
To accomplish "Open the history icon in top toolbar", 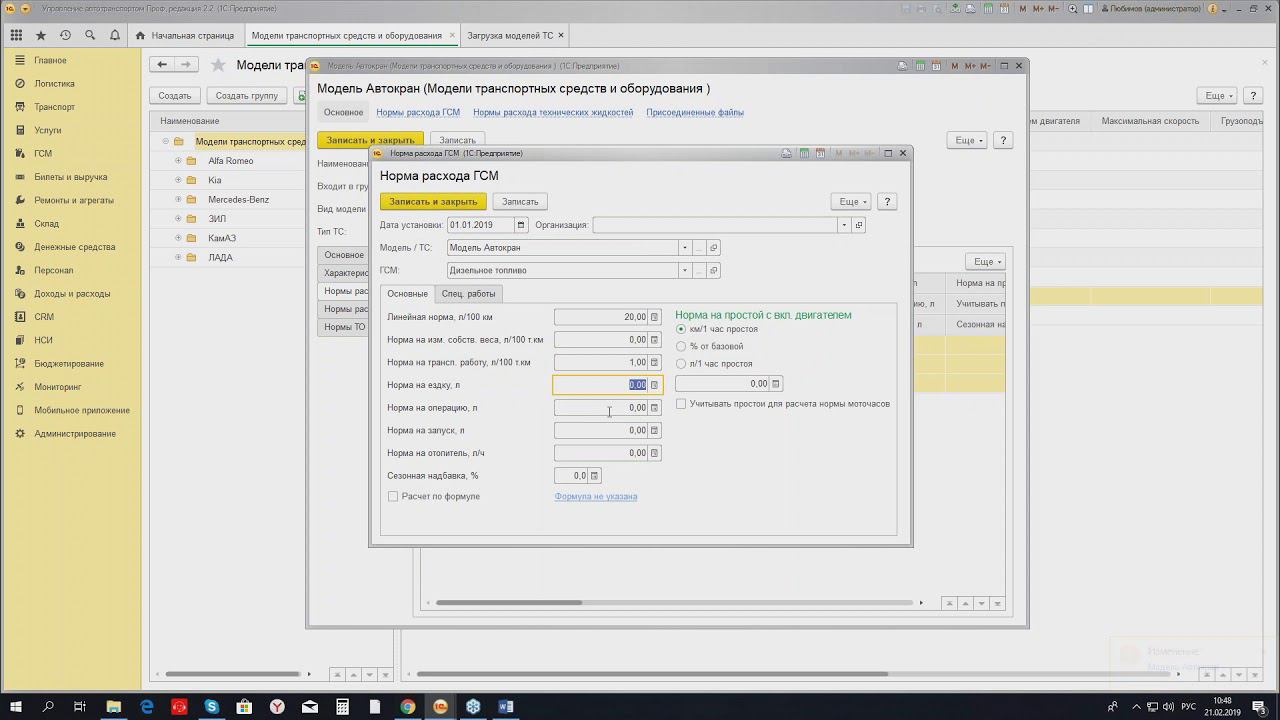I will click(65, 35).
